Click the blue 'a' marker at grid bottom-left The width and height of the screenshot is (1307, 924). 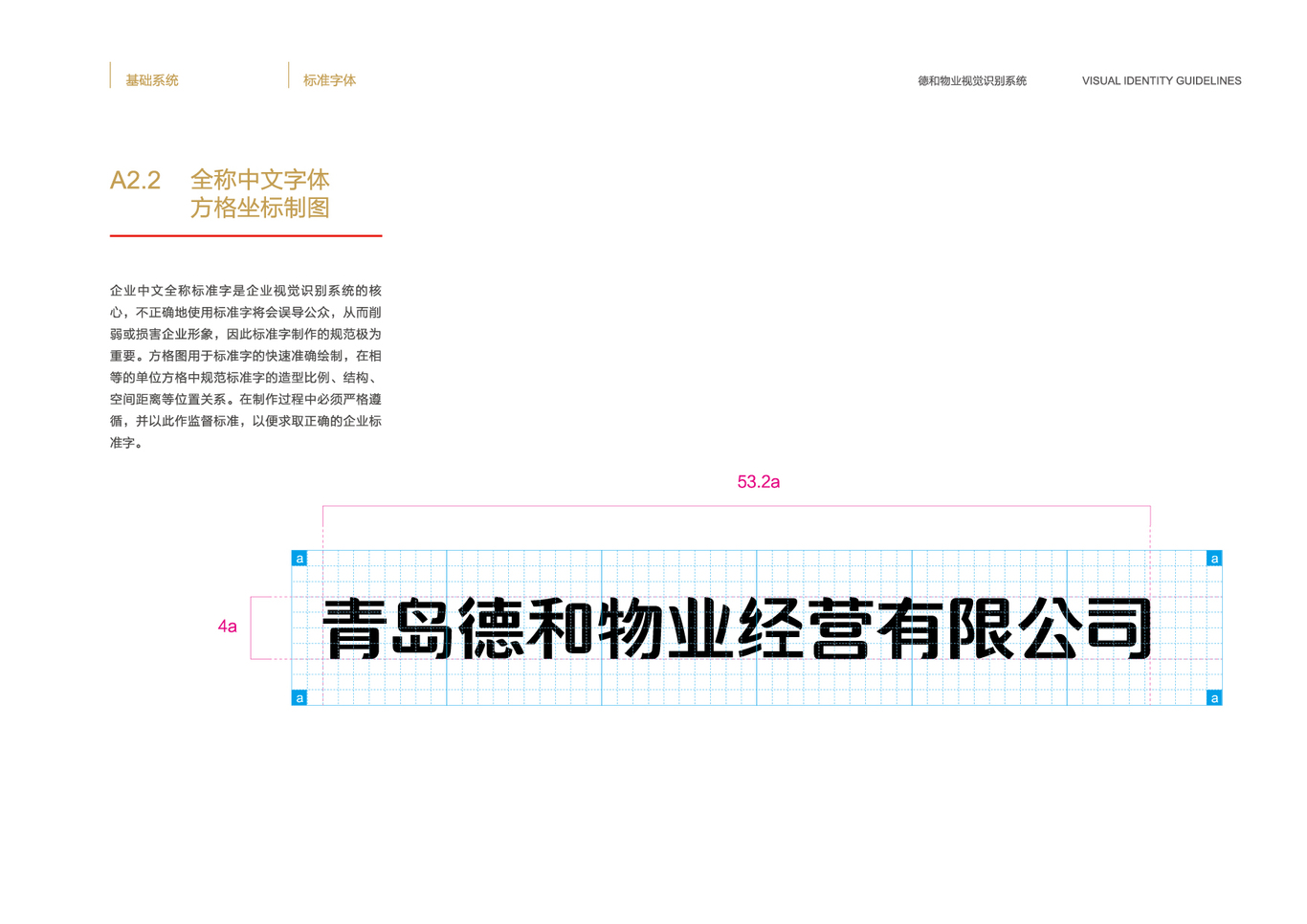pyautogui.click(x=299, y=698)
